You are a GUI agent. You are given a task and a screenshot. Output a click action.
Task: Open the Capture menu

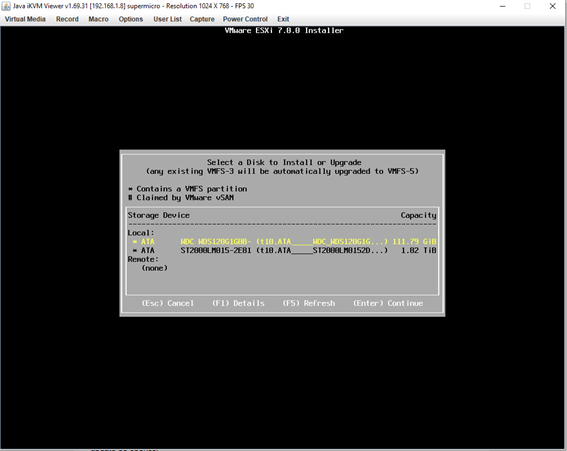coord(202,19)
